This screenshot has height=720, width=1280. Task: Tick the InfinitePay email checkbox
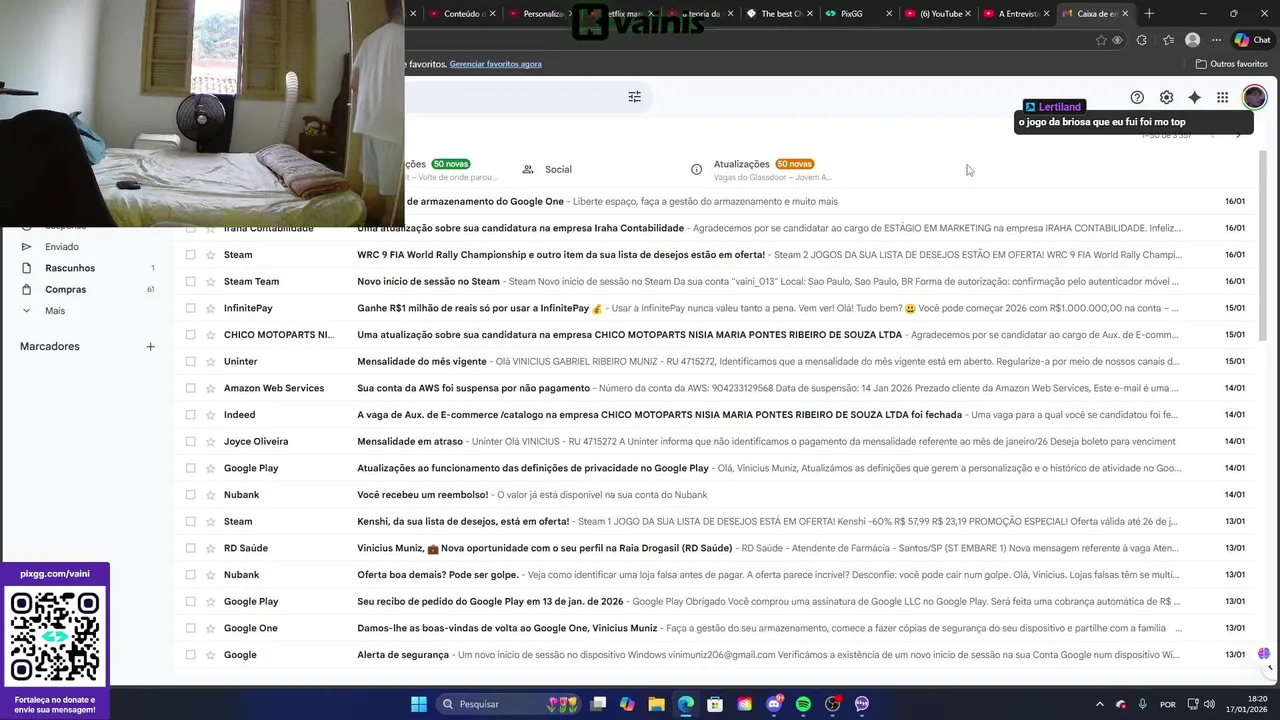(x=190, y=308)
